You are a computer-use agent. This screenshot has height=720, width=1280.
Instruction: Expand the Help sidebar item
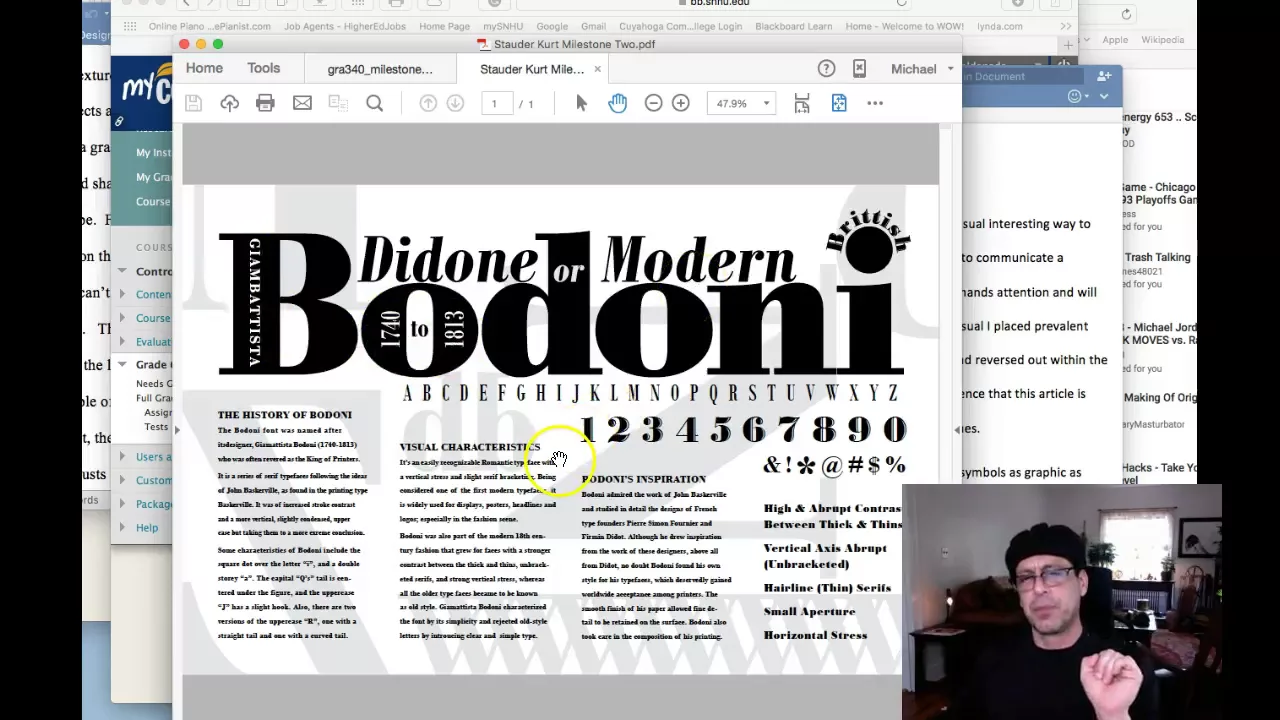[x=122, y=528]
